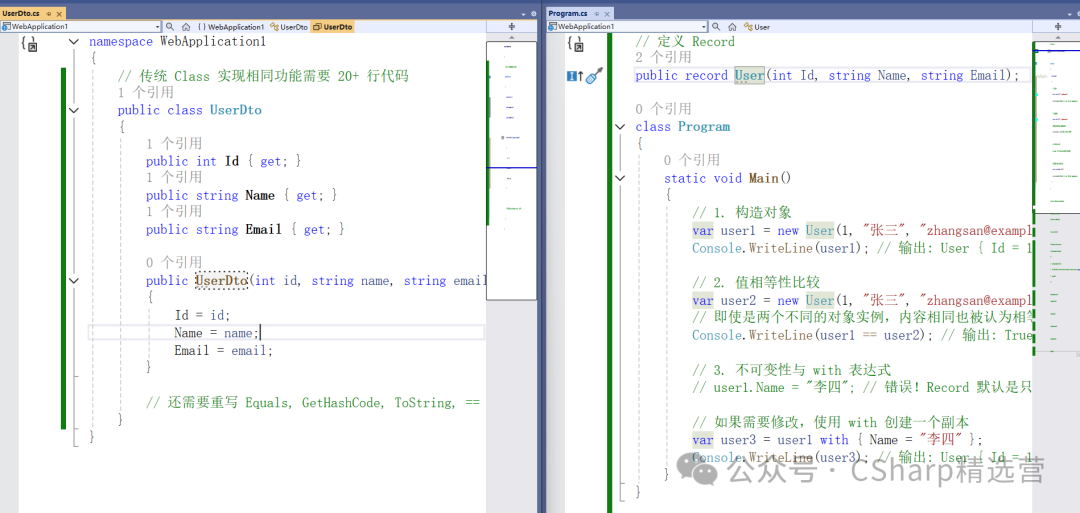Image resolution: width=1080 pixels, height=513 pixels.
Task: Click the '0 个引用' CodeLens above Main
Action: 692,160
